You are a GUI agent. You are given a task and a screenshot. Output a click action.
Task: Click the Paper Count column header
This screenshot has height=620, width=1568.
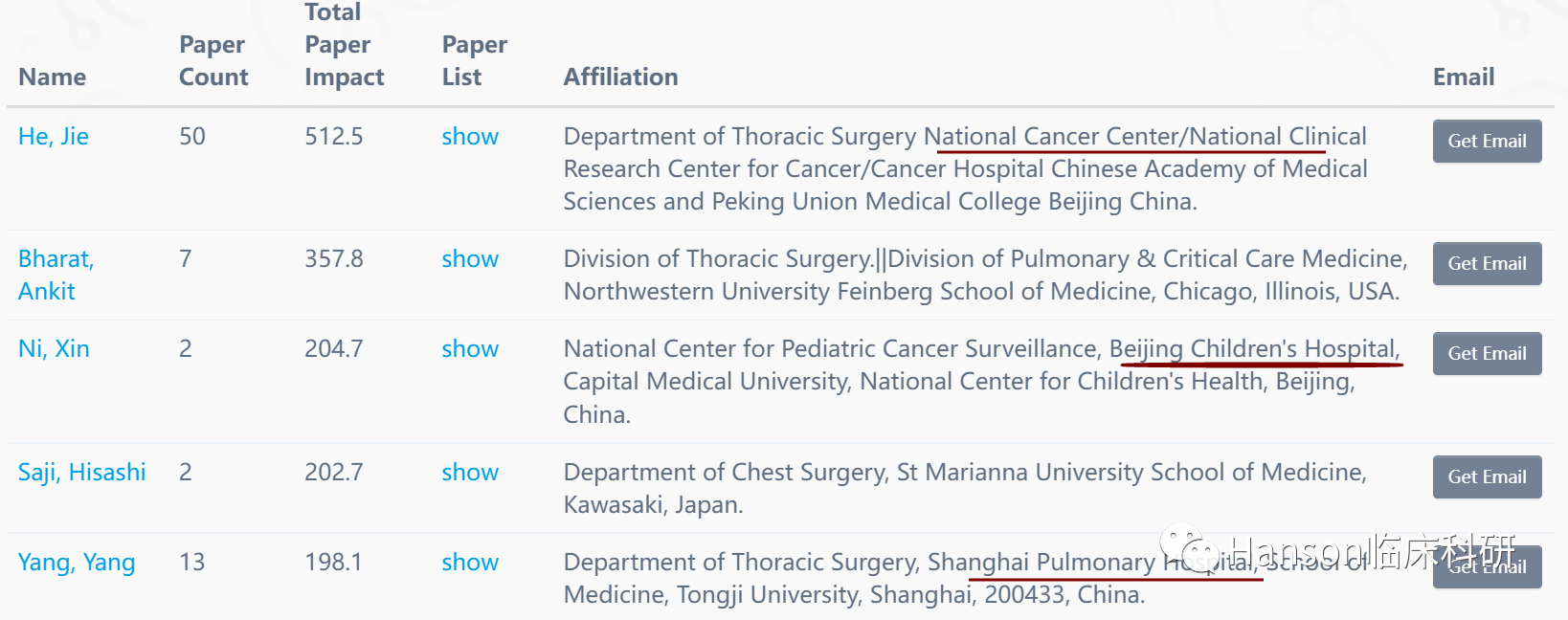pos(213,61)
